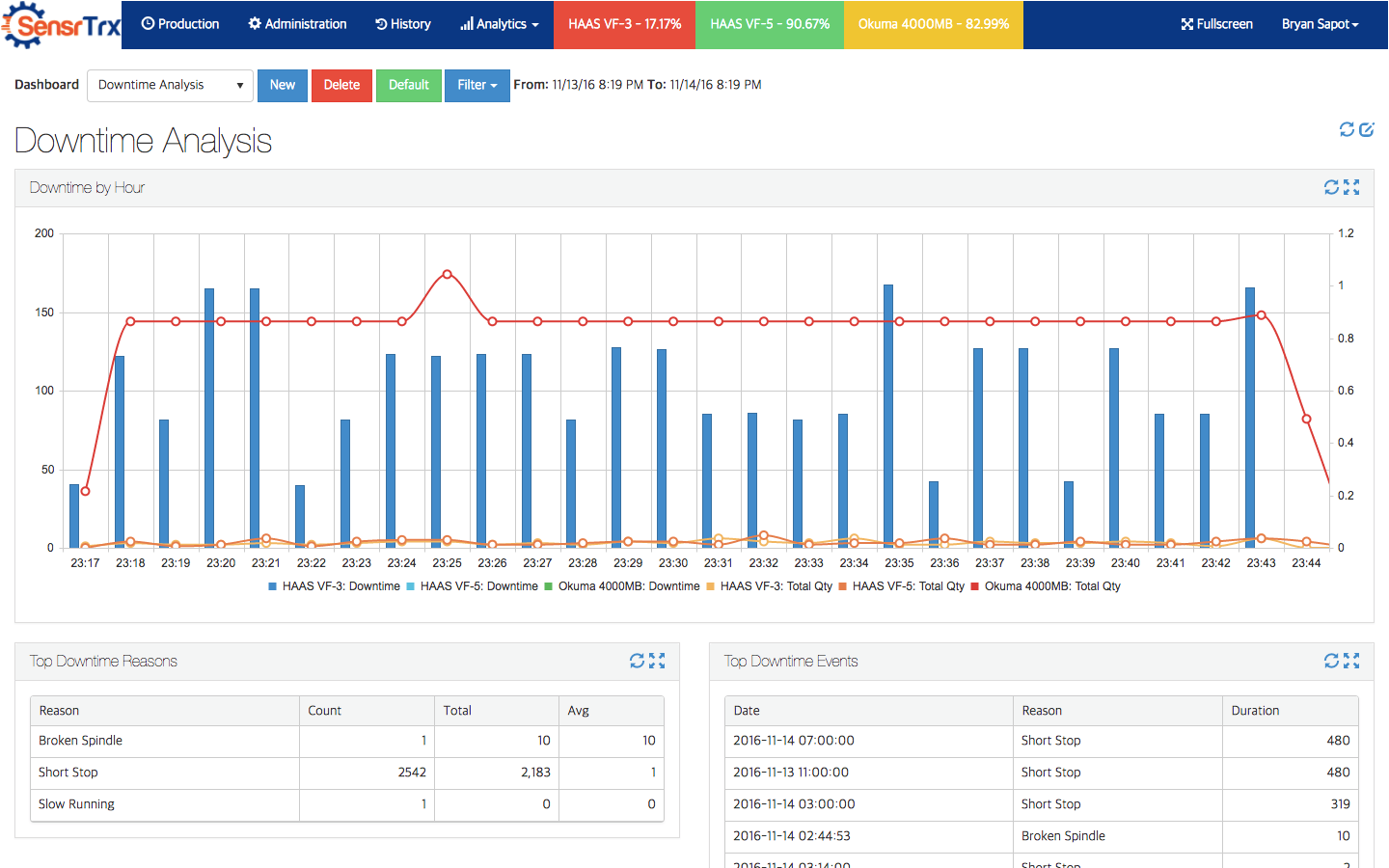Click the Reason column header in Downtime Events
1389x868 pixels.
(x=1118, y=711)
